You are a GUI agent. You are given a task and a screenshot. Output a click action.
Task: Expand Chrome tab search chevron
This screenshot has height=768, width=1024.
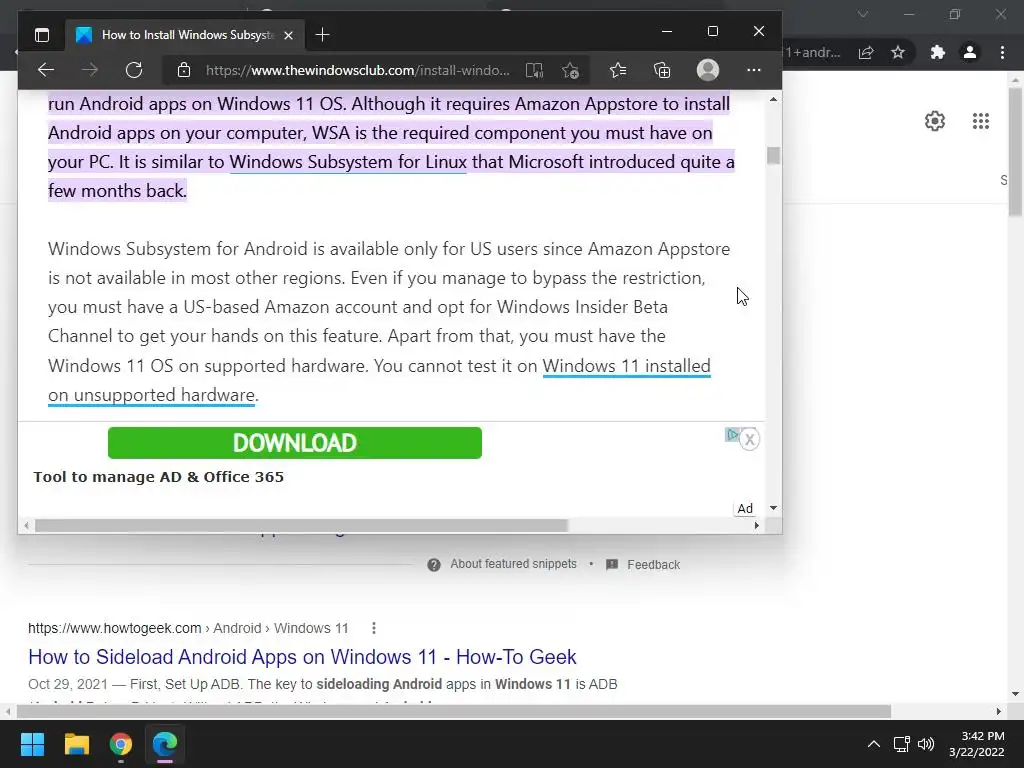coord(863,14)
